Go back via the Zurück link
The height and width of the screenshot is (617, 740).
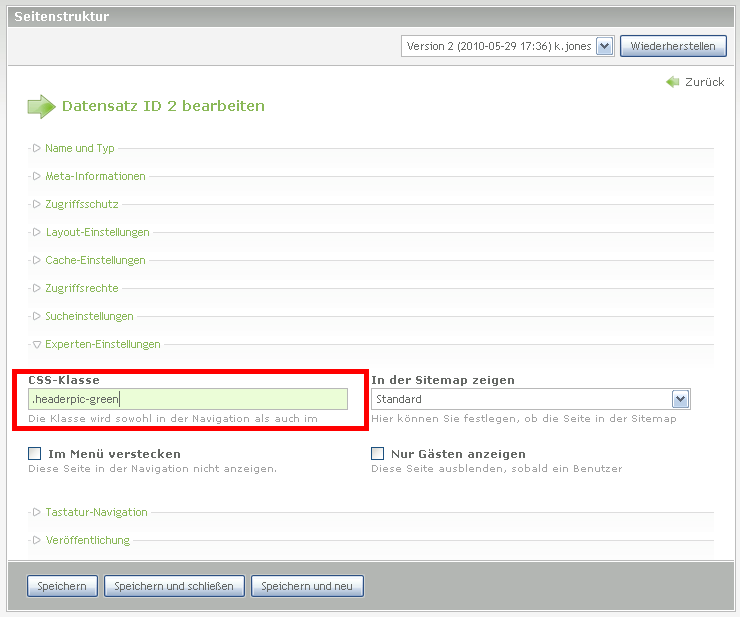click(704, 82)
